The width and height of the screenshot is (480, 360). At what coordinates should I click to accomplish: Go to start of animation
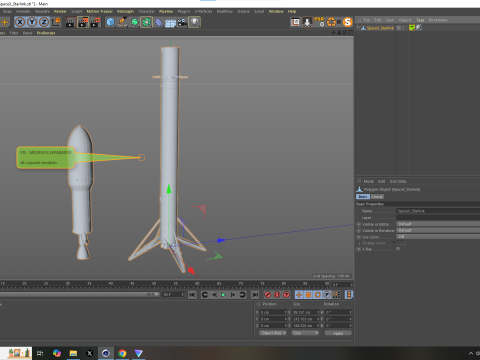pos(192,295)
